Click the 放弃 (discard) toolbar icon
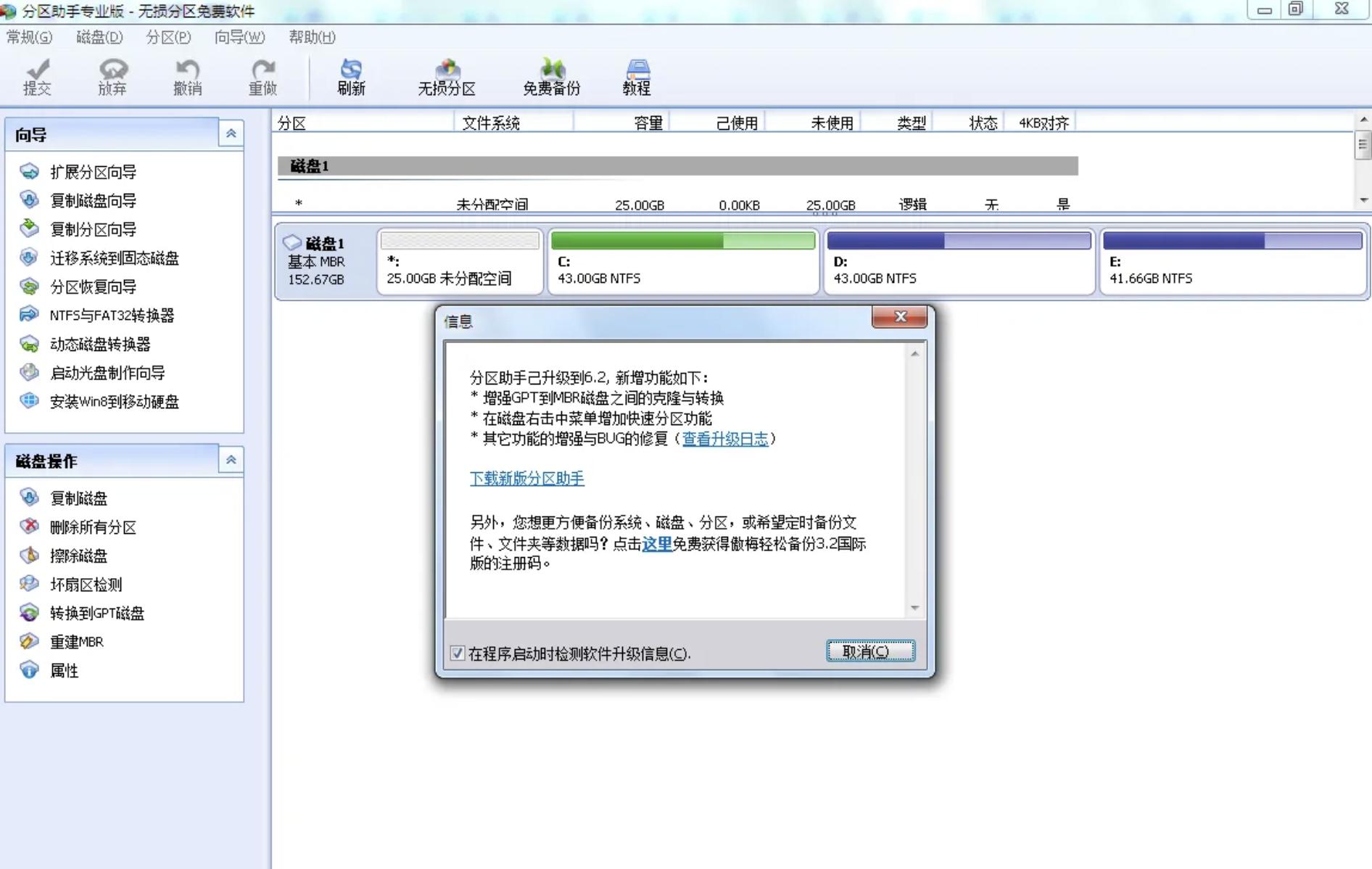The image size is (1372, 869). click(112, 77)
